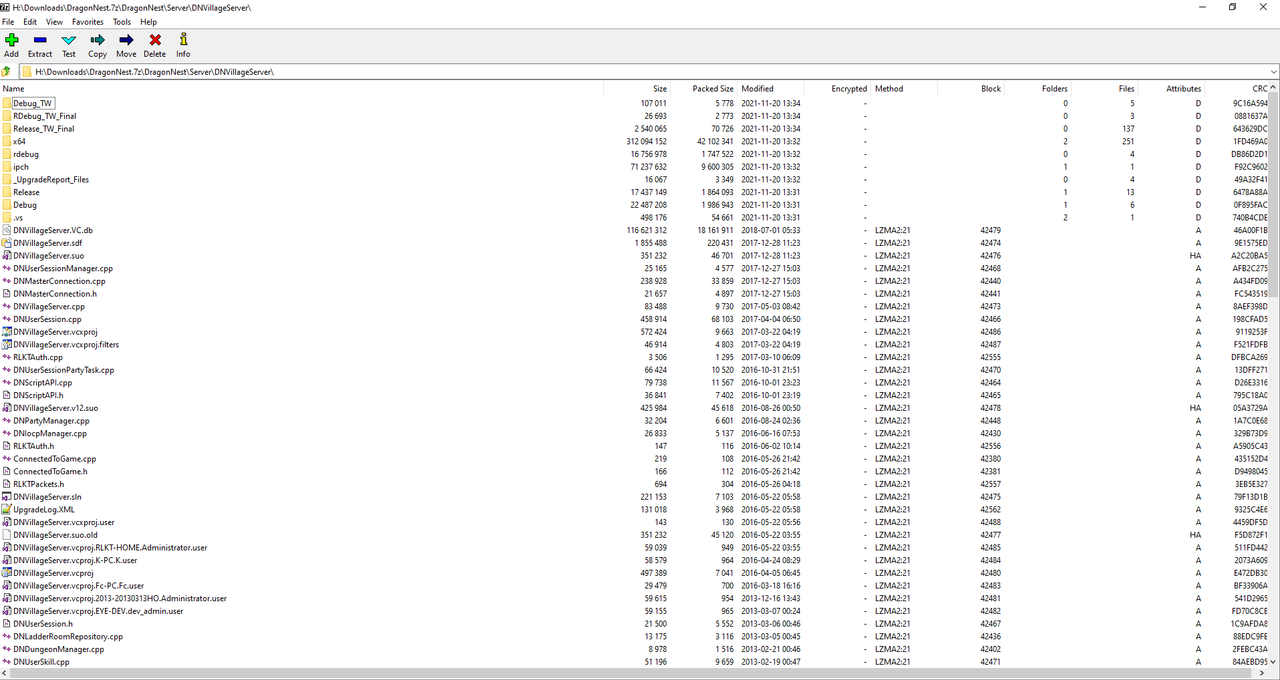Viewport: 1280px width, 680px height.
Task: Go up one folder level icon
Action: pos(7,72)
